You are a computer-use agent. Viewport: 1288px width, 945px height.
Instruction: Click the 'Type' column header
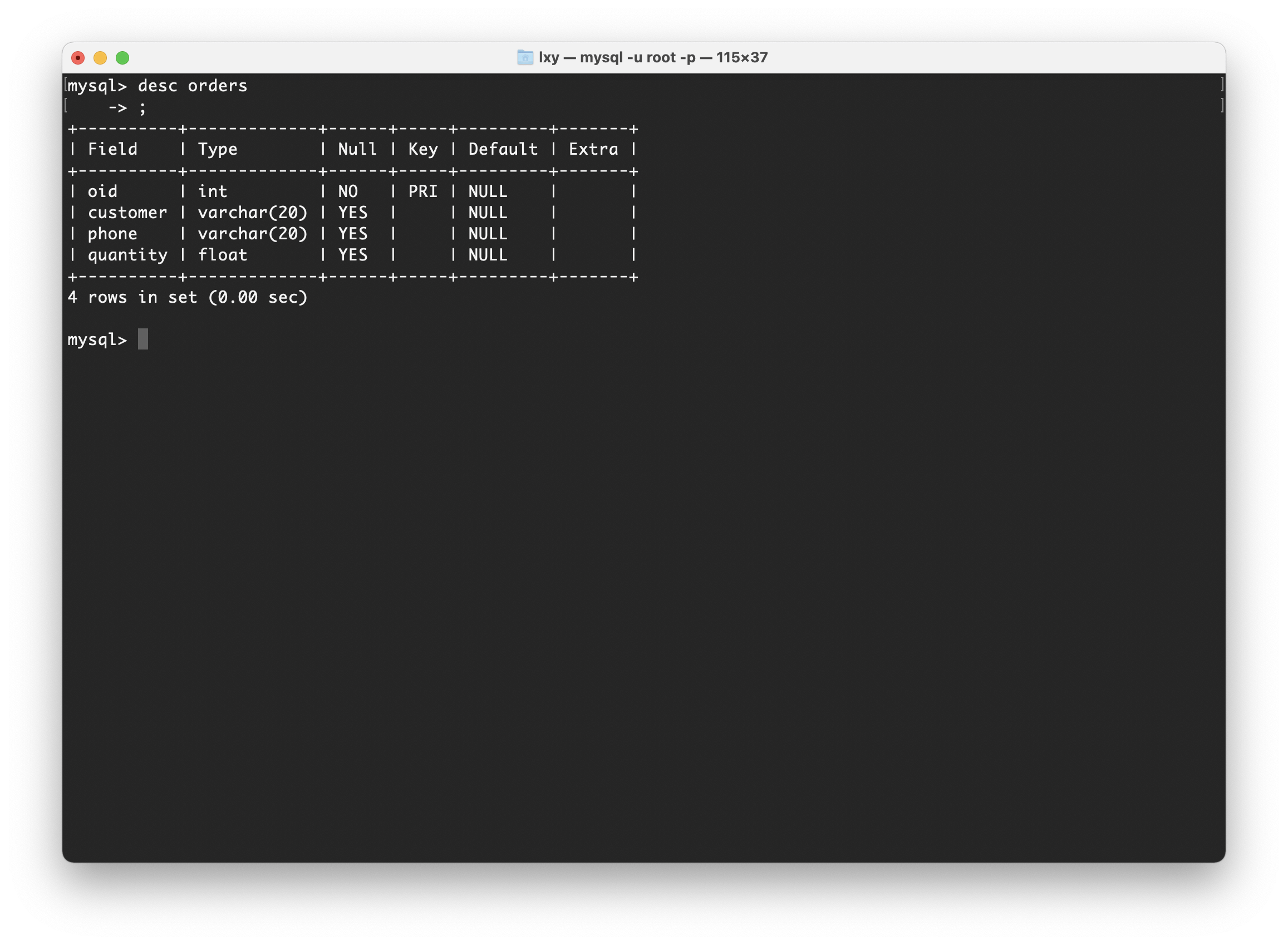coord(218,149)
